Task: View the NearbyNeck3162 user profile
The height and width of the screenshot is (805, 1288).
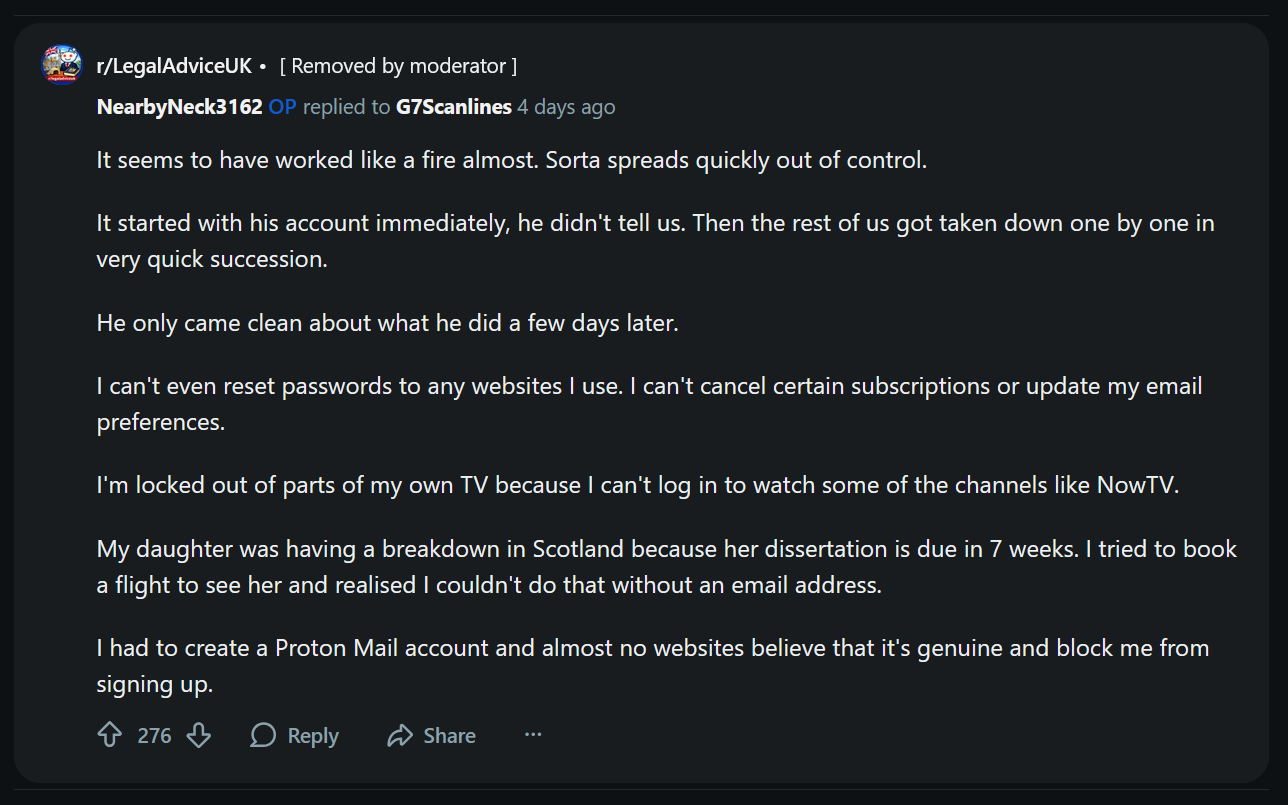Action: click(180, 107)
